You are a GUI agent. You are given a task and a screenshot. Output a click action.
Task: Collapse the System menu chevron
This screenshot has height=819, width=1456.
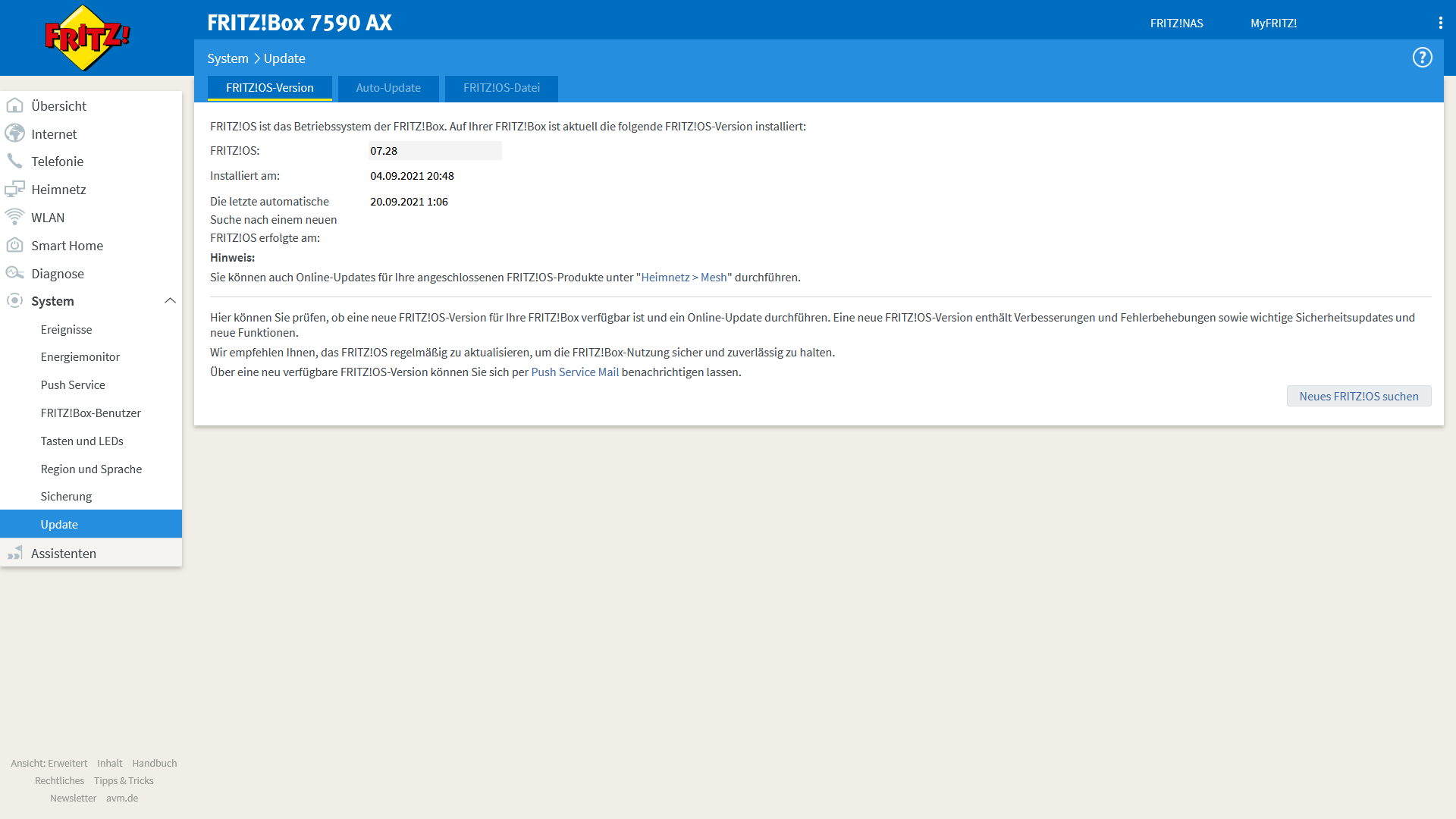[170, 301]
